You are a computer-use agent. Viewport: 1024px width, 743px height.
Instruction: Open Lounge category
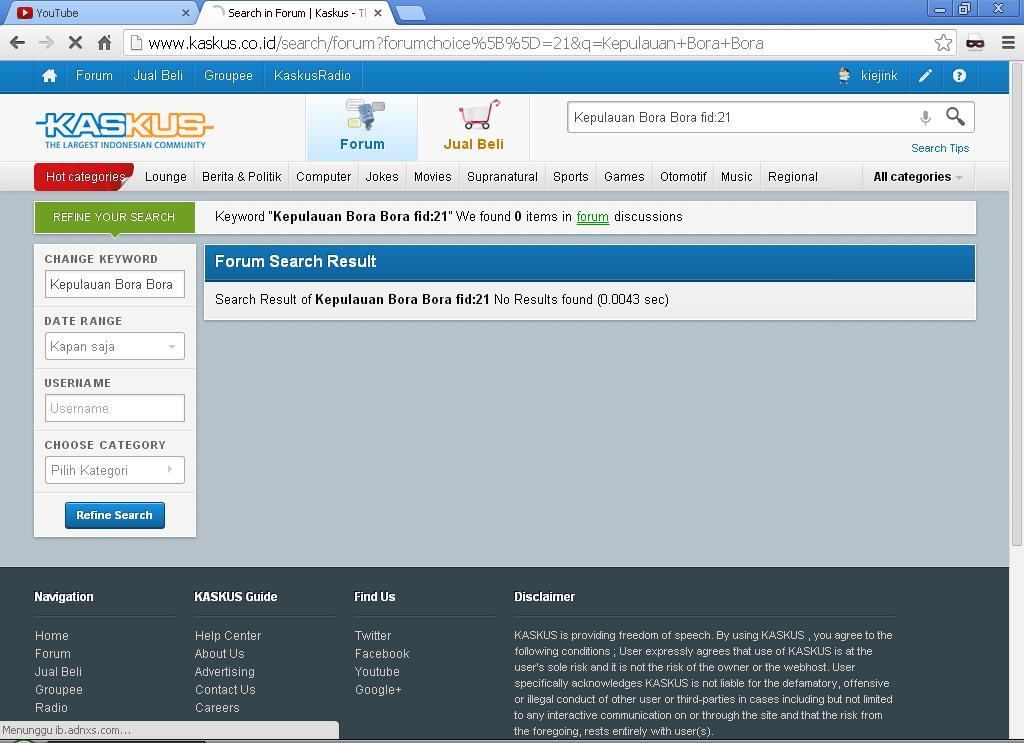tap(166, 177)
